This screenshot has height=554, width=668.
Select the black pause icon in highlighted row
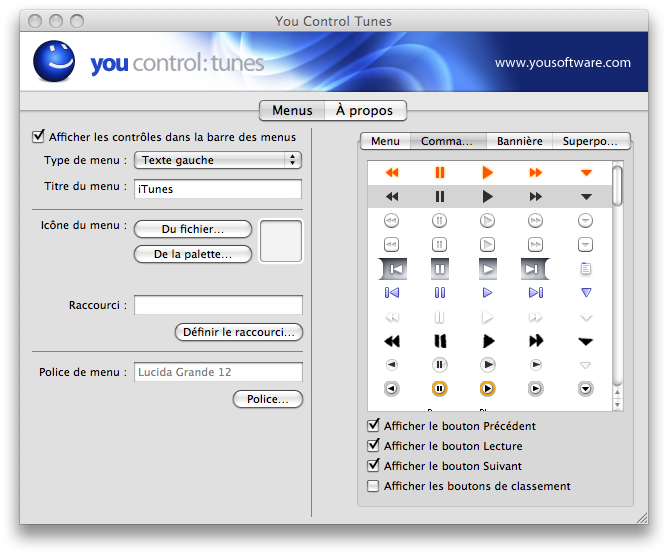[x=440, y=196]
